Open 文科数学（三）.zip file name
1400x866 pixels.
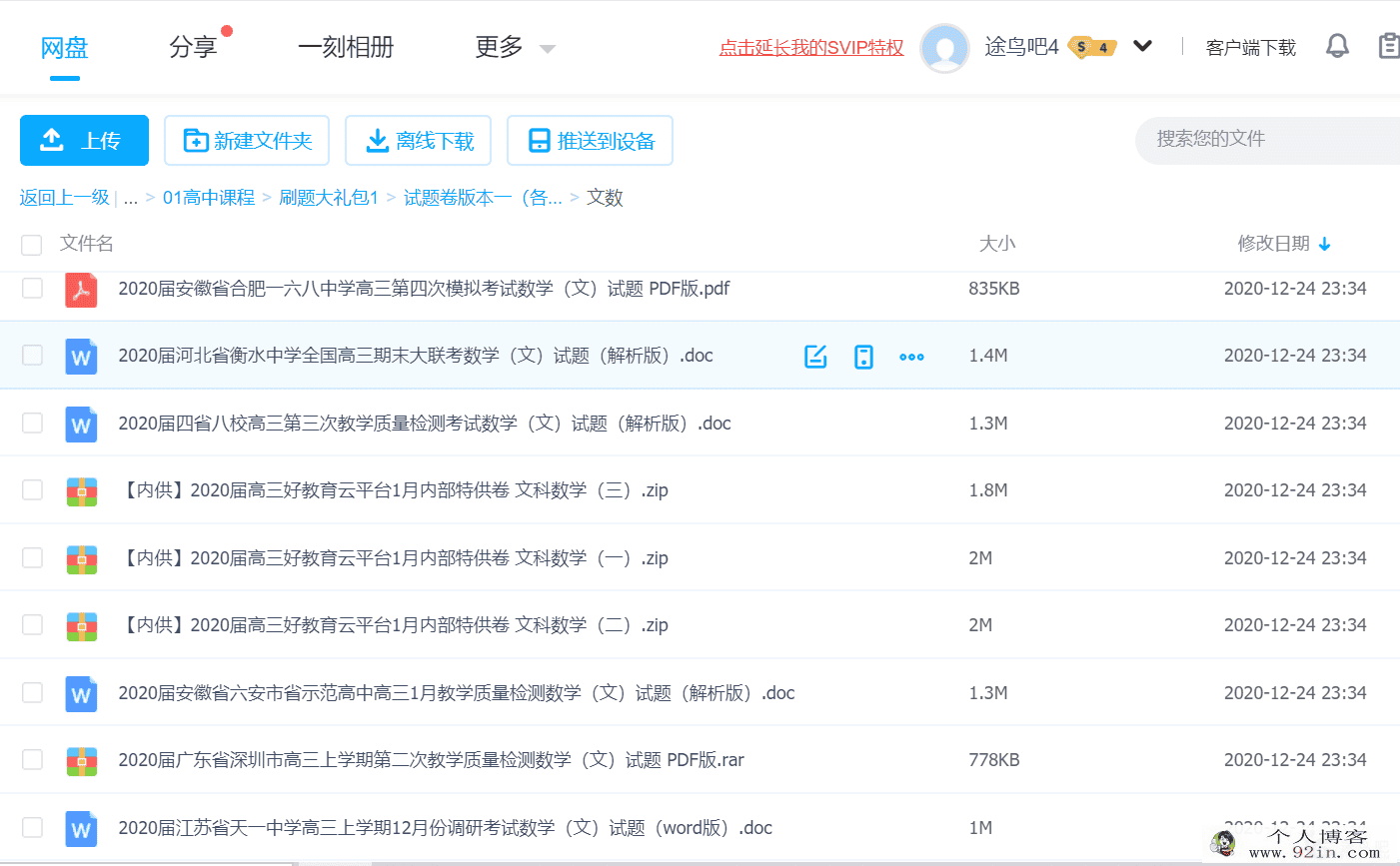click(394, 490)
